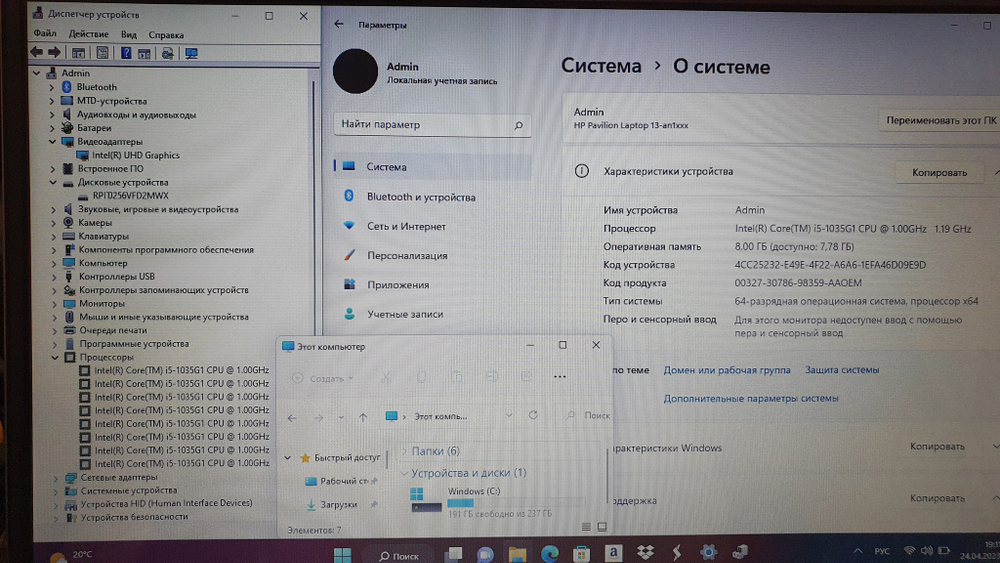Click Переименовать этот ПК button
The height and width of the screenshot is (563, 1000).
[x=940, y=121]
